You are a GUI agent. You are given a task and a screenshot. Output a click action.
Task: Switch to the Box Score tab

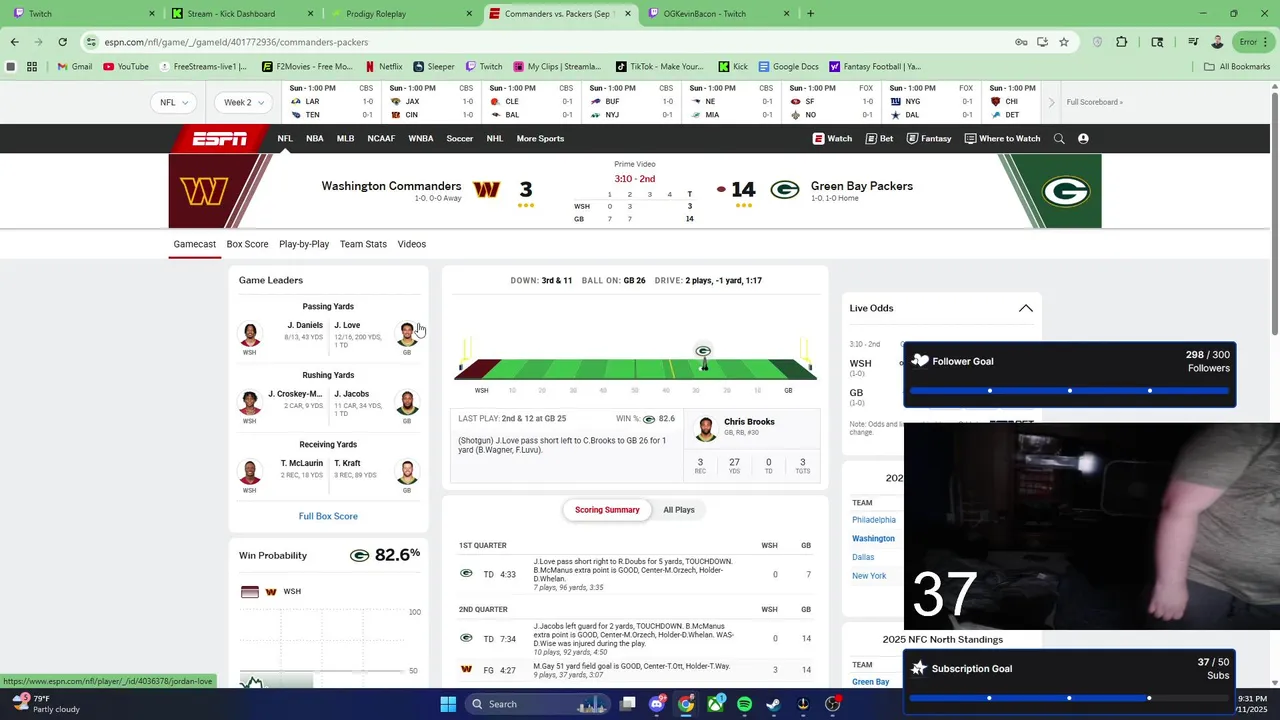point(247,244)
